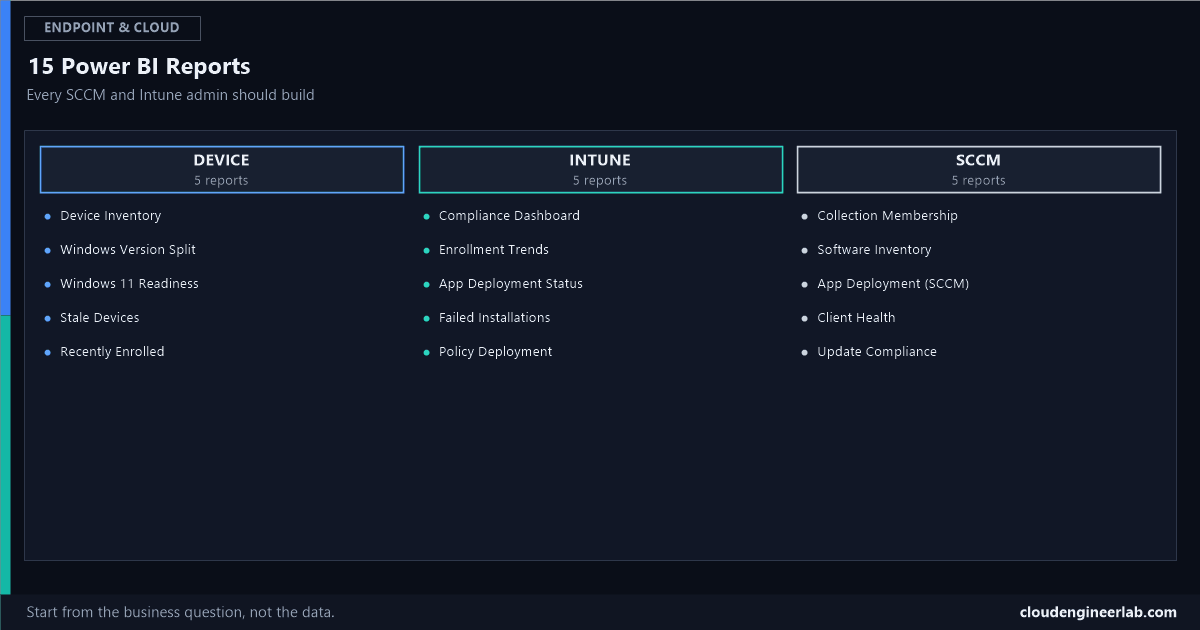Click 'Start from the business question' footer text
Screen dimensions: 1200x630
pyautogui.click(x=180, y=612)
